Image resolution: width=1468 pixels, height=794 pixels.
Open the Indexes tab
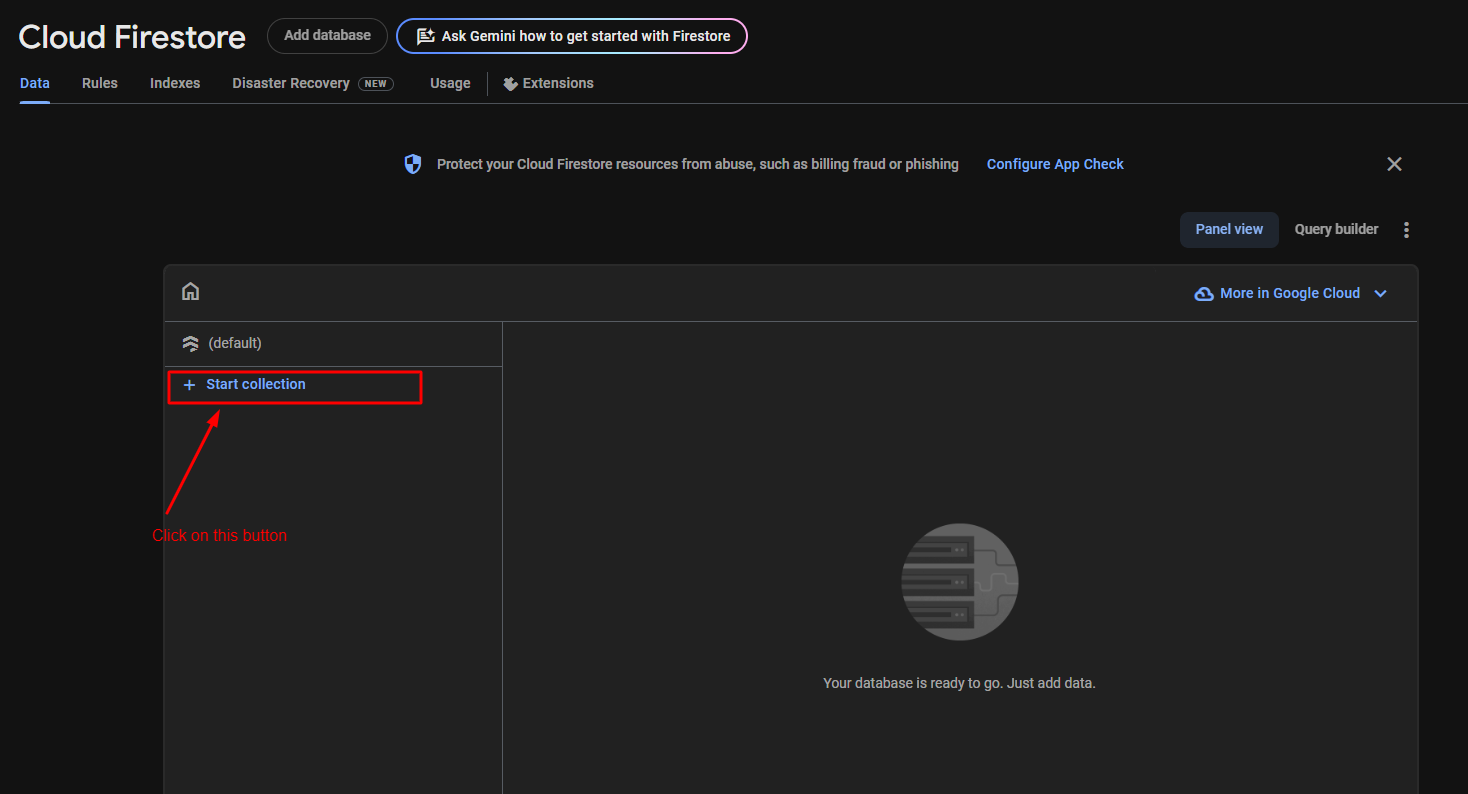coord(175,83)
